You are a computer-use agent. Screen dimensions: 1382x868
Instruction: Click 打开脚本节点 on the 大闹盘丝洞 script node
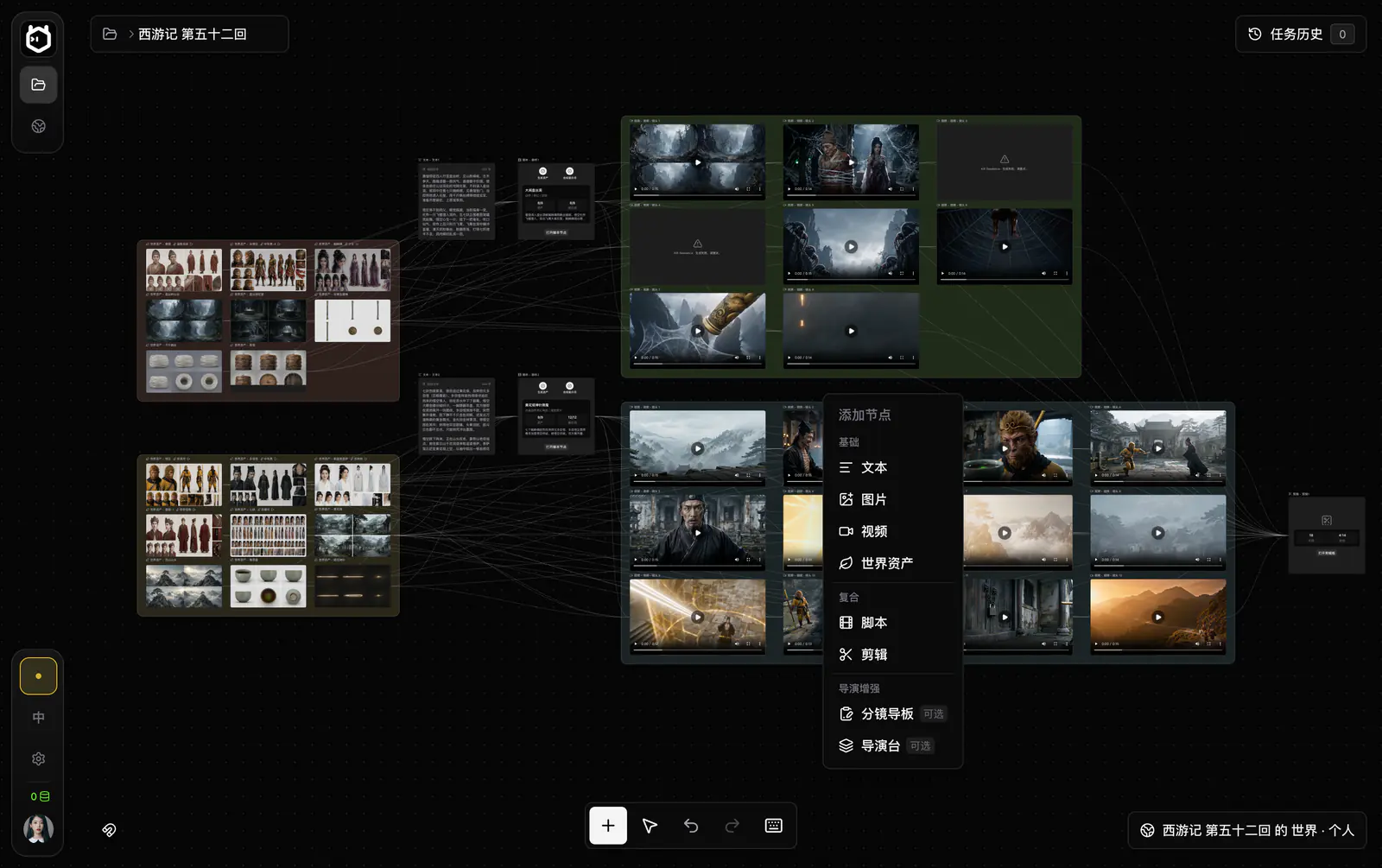(x=556, y=232)
